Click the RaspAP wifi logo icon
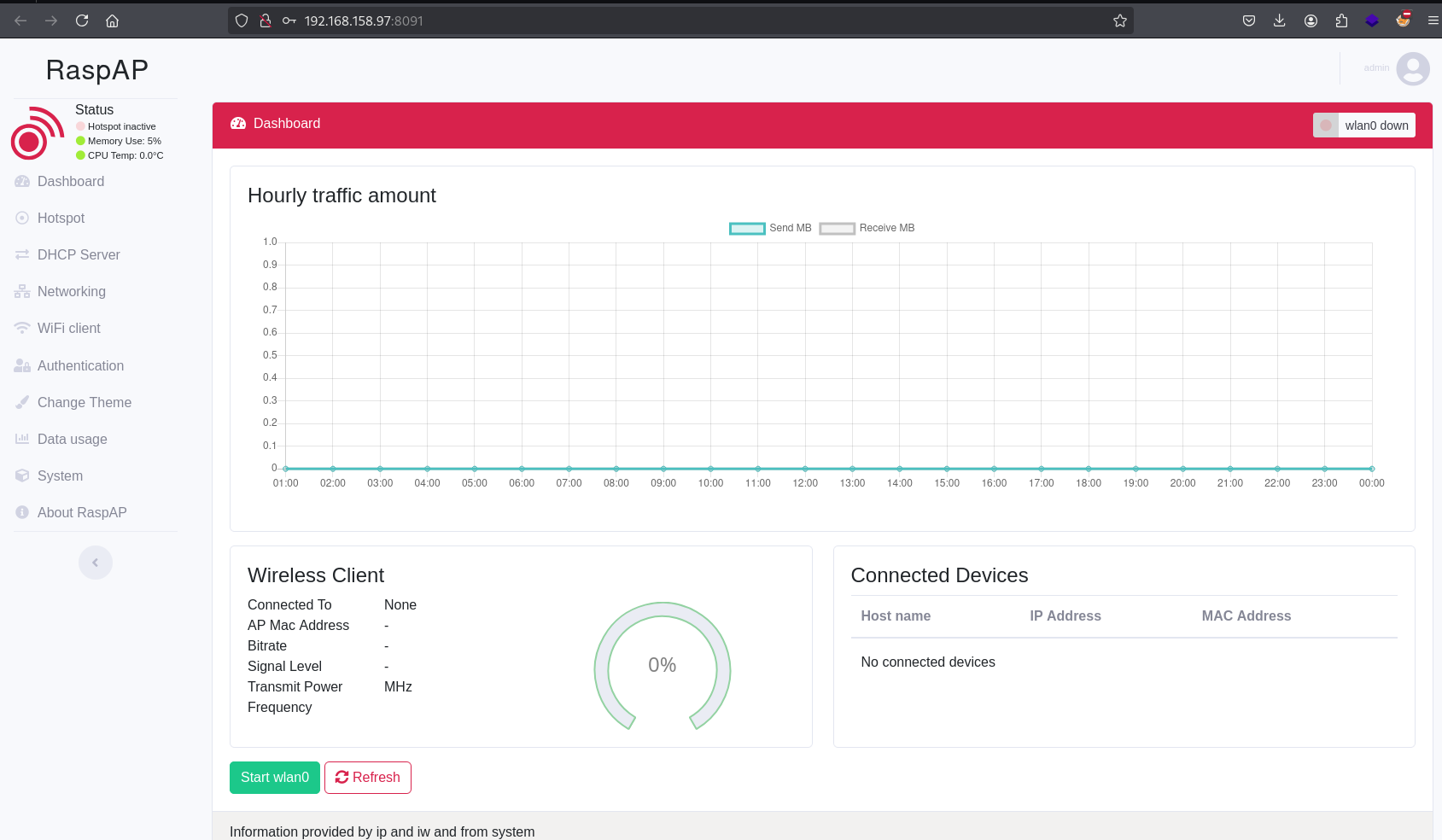This screenshot has height=840, width=1442. (x=37, y=133)
